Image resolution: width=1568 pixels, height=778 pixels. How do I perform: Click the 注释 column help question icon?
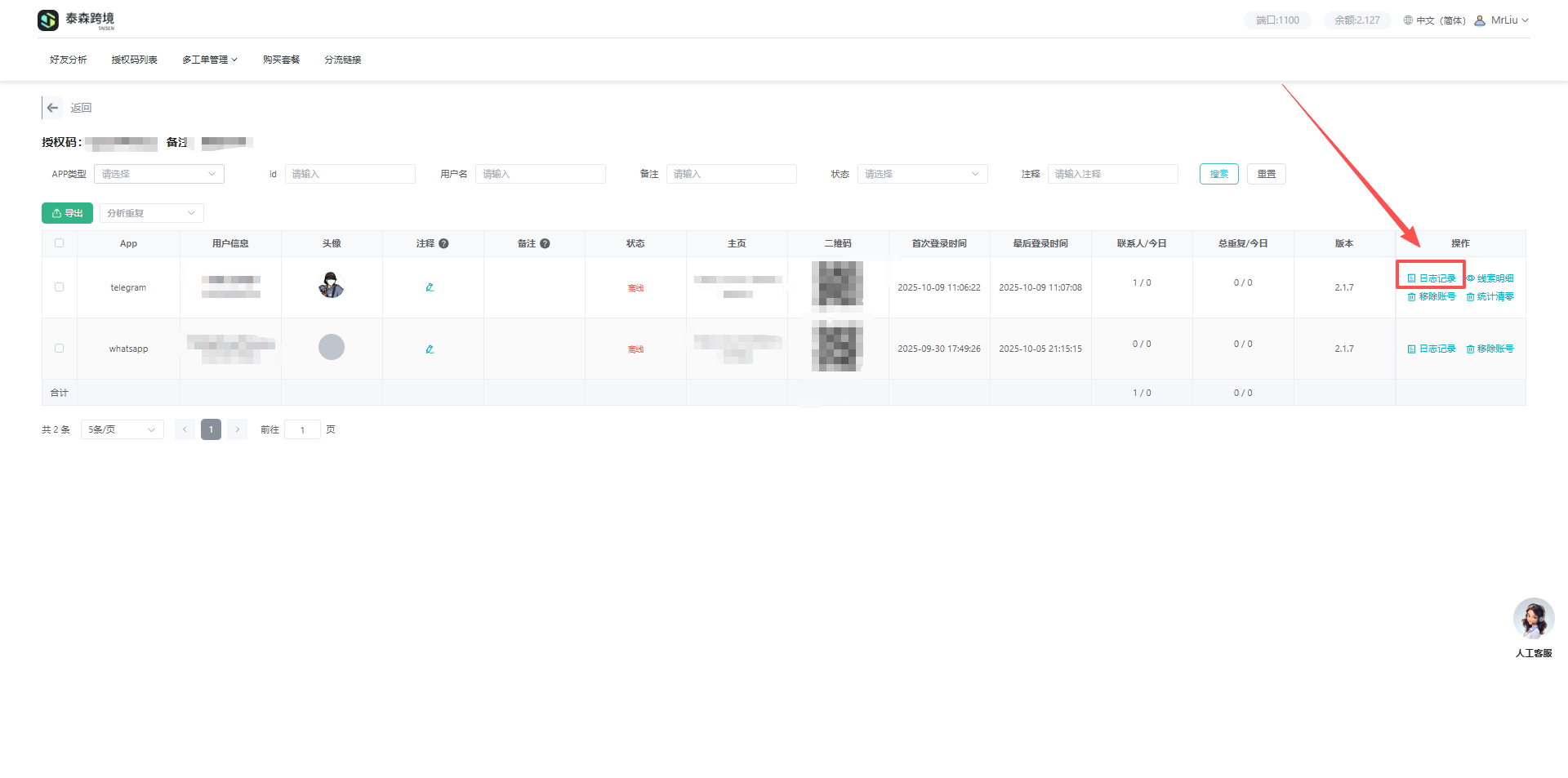(443, 243)
